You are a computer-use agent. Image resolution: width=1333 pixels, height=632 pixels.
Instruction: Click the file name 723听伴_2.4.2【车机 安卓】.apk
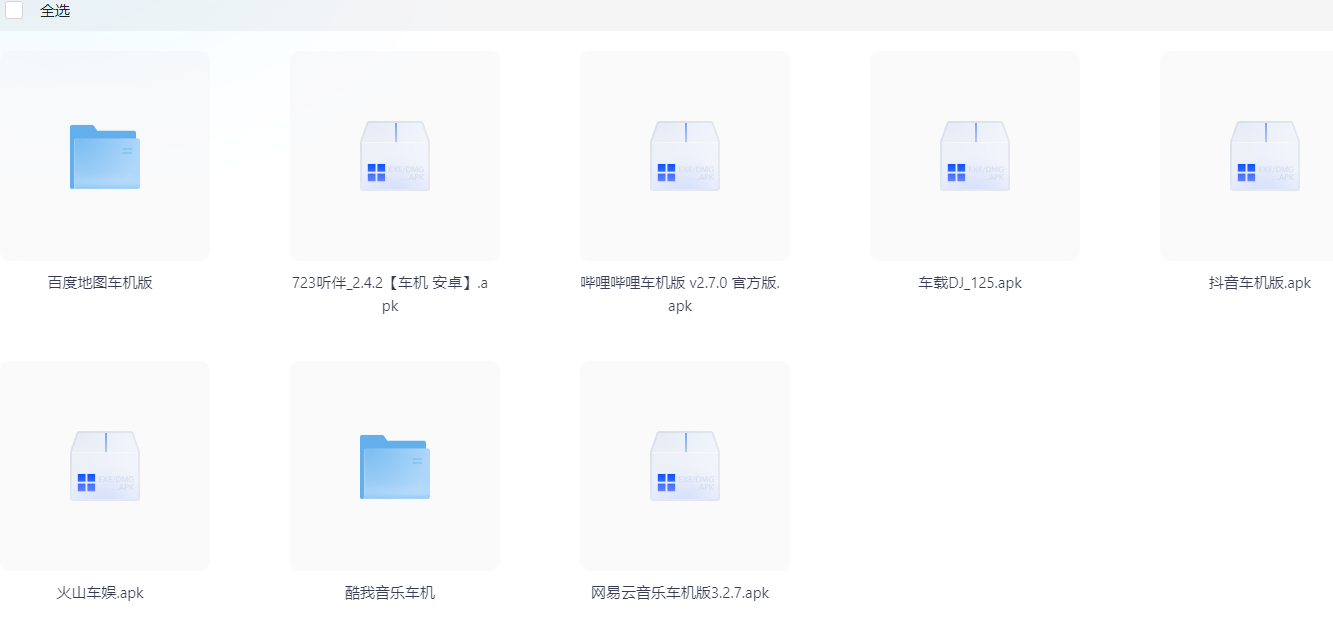(390, 294)
